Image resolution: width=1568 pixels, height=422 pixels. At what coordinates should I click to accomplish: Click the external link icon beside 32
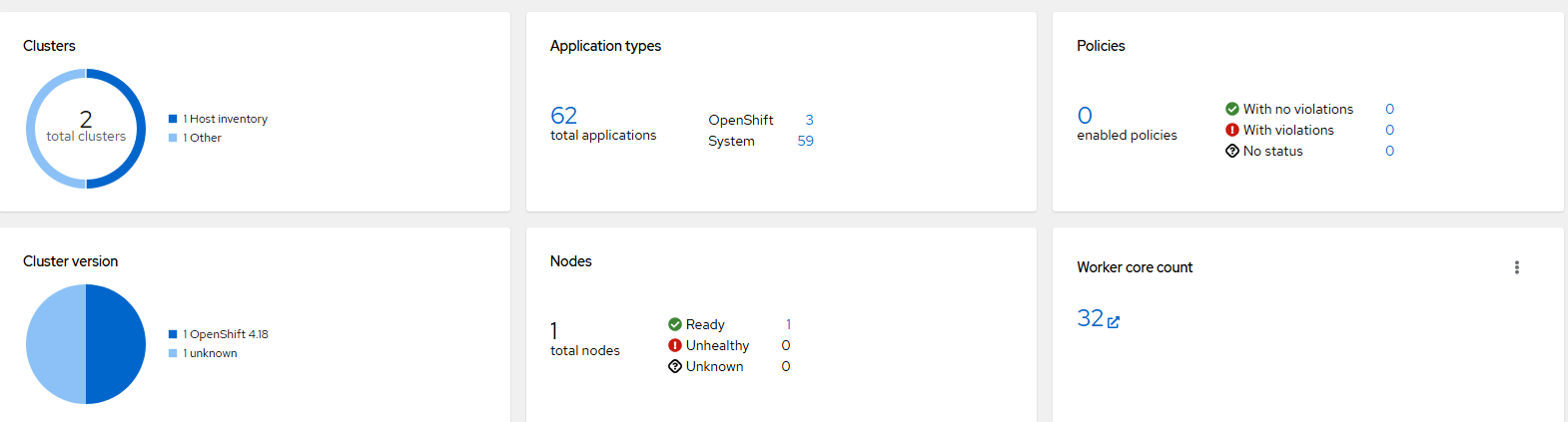[x=1114, y=322]
